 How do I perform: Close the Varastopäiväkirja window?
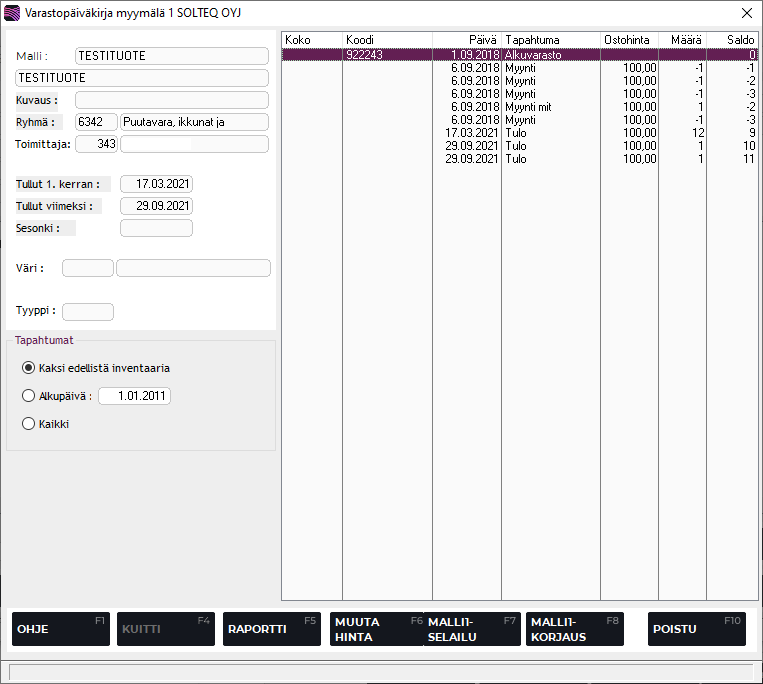[745, 13]
